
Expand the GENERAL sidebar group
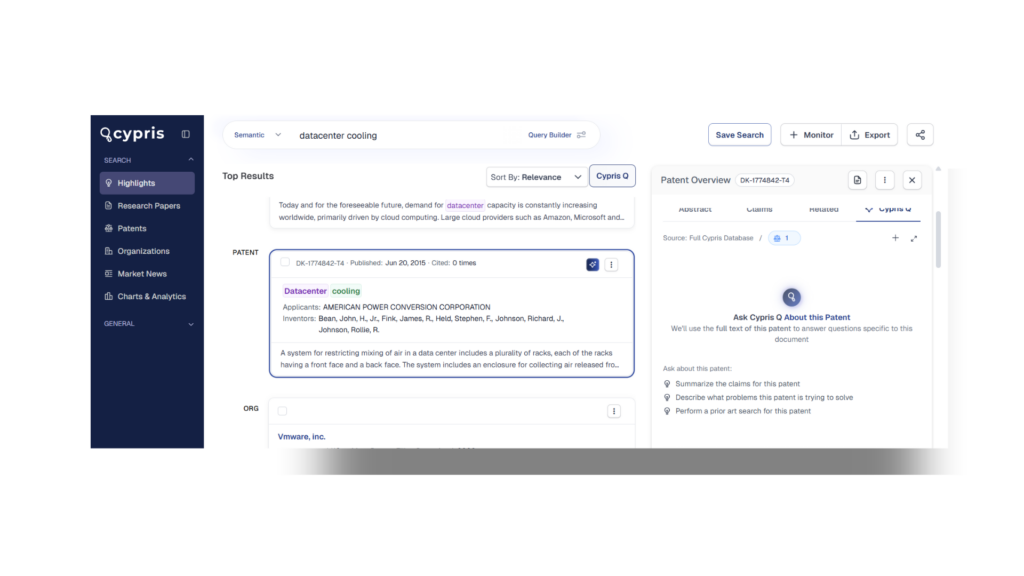pyautogui.click(x=191, y=324)
